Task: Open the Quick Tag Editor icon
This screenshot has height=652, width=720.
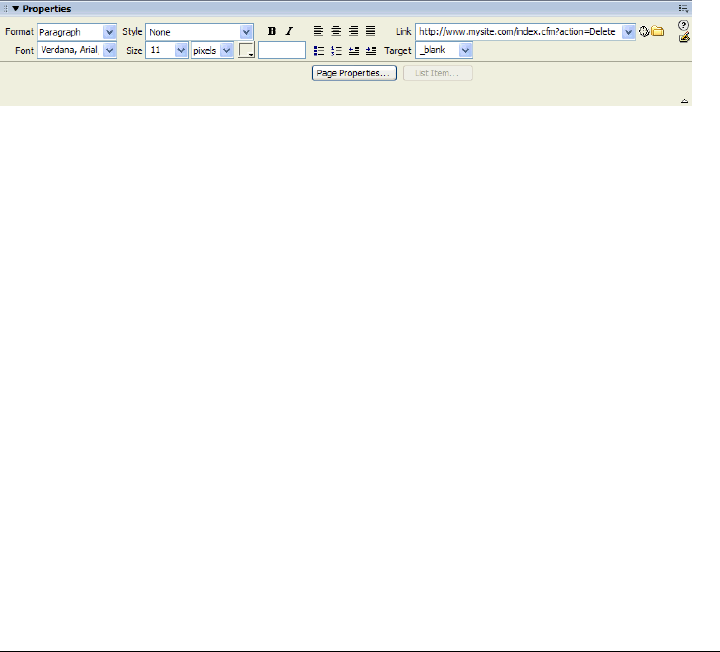Action: click(x=684, y=38)
